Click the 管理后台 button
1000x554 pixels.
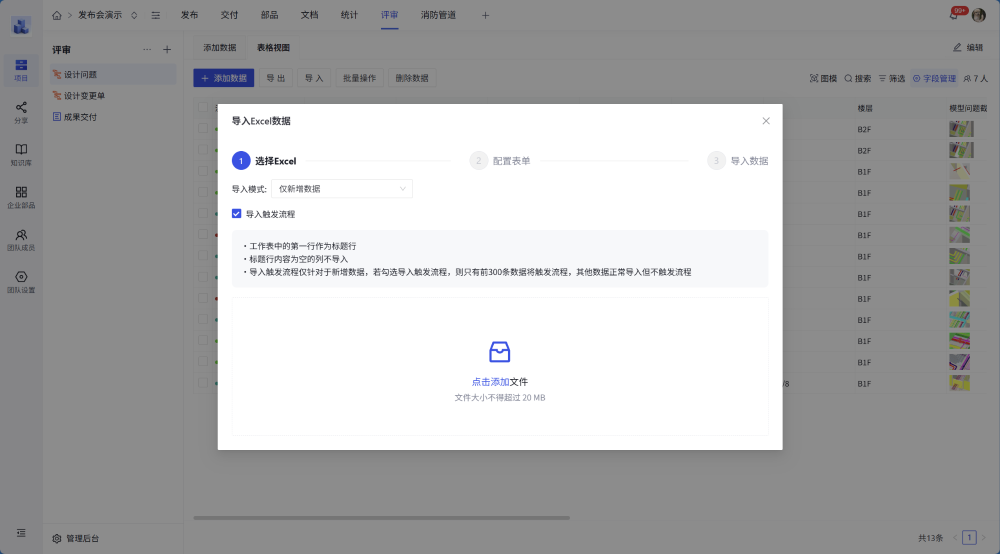click(x=76, y=539)
